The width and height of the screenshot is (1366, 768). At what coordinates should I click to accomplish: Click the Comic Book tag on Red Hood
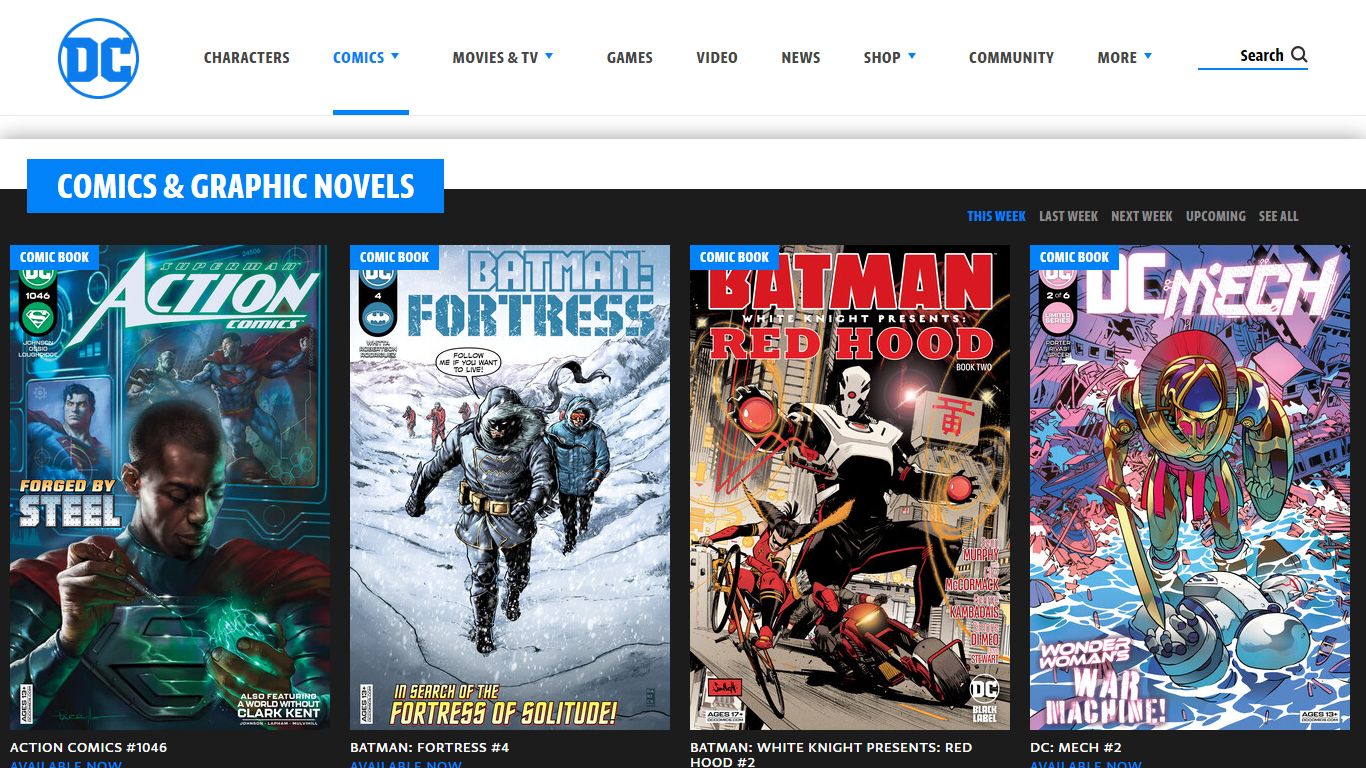click(x=734, y=257)
